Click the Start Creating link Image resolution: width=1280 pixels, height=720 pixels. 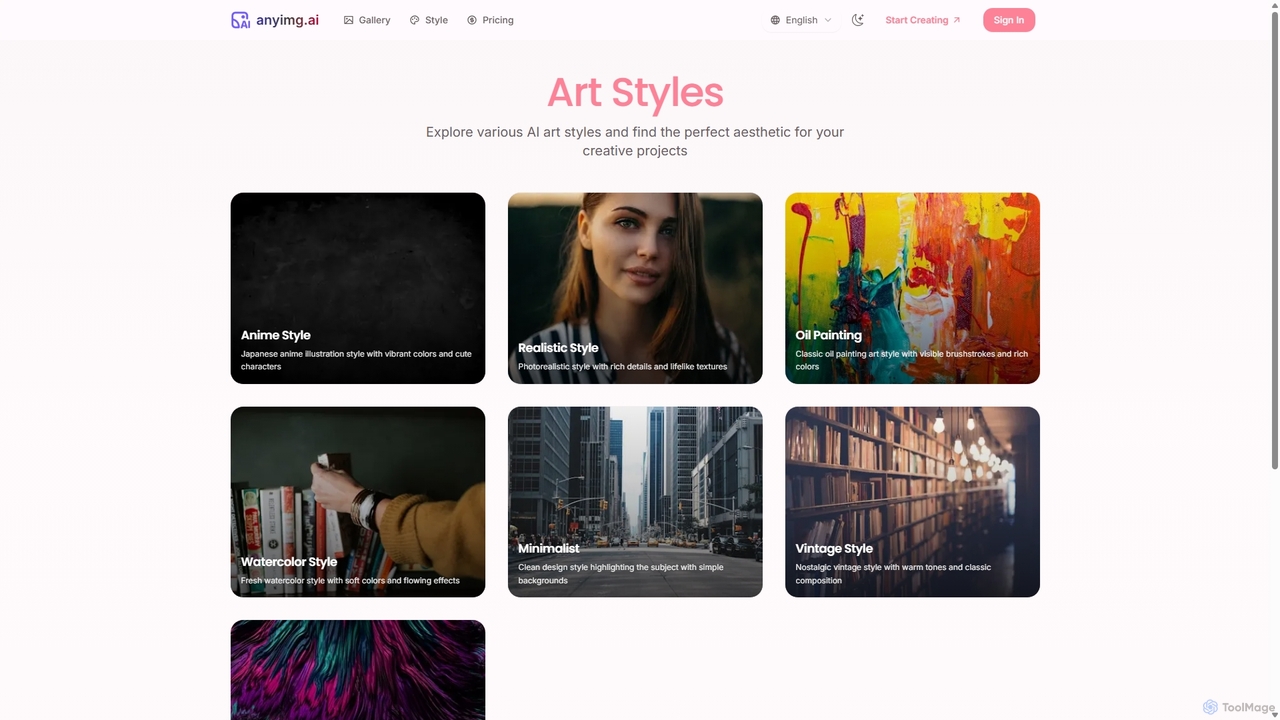tap(922, 20)
